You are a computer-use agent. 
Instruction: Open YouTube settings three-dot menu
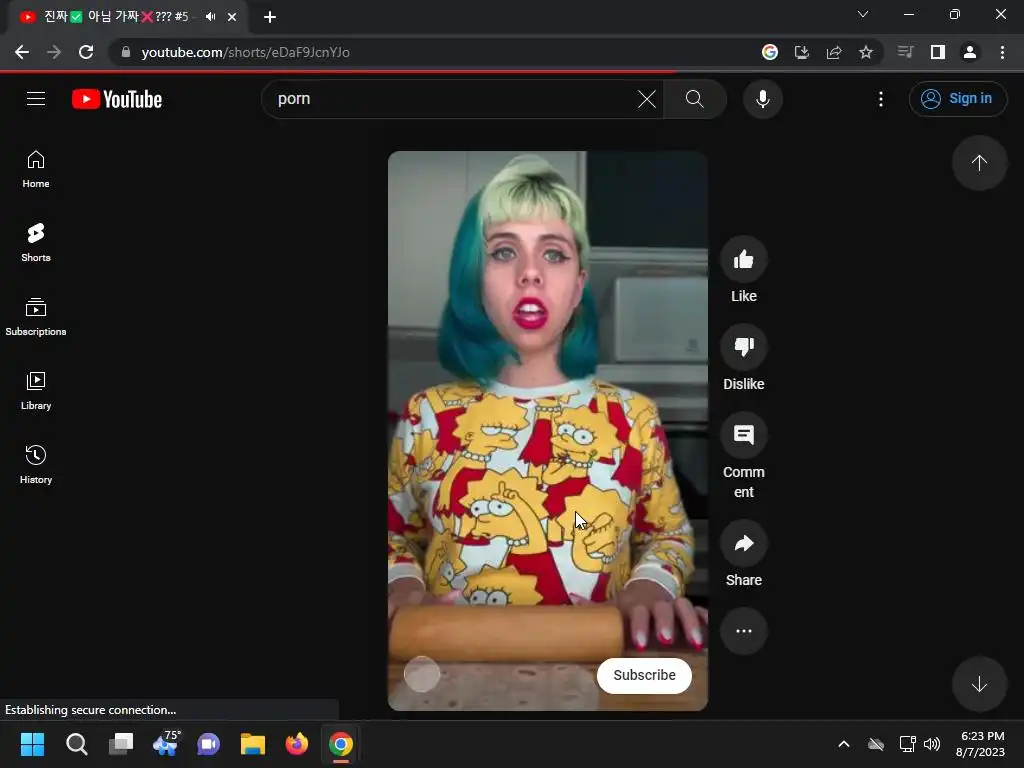click(x=880, y=99)
